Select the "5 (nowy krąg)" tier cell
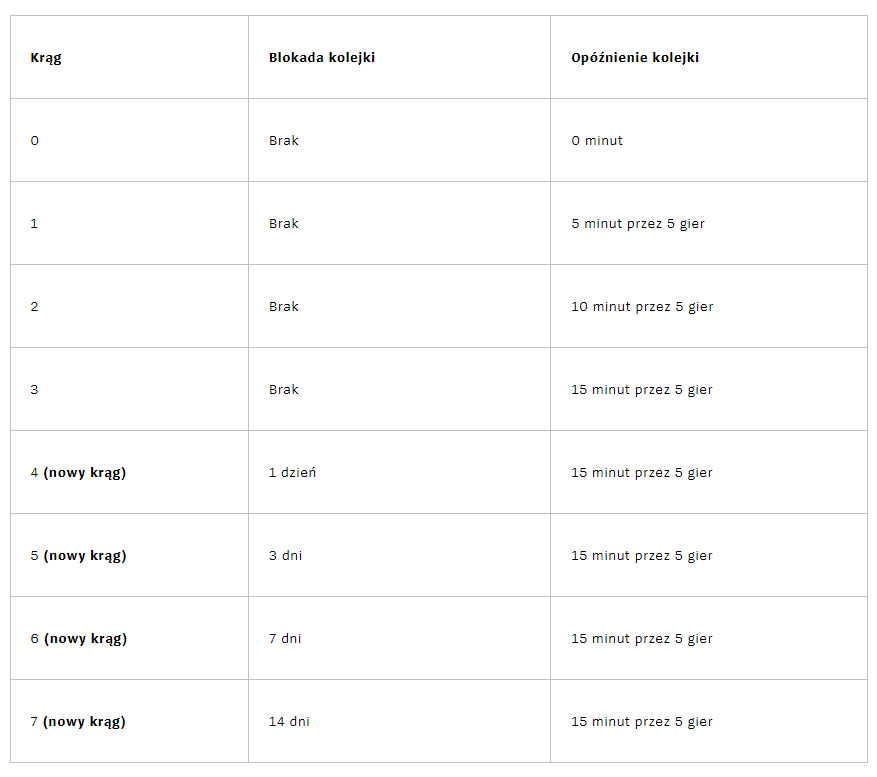 tap(78, 556)
